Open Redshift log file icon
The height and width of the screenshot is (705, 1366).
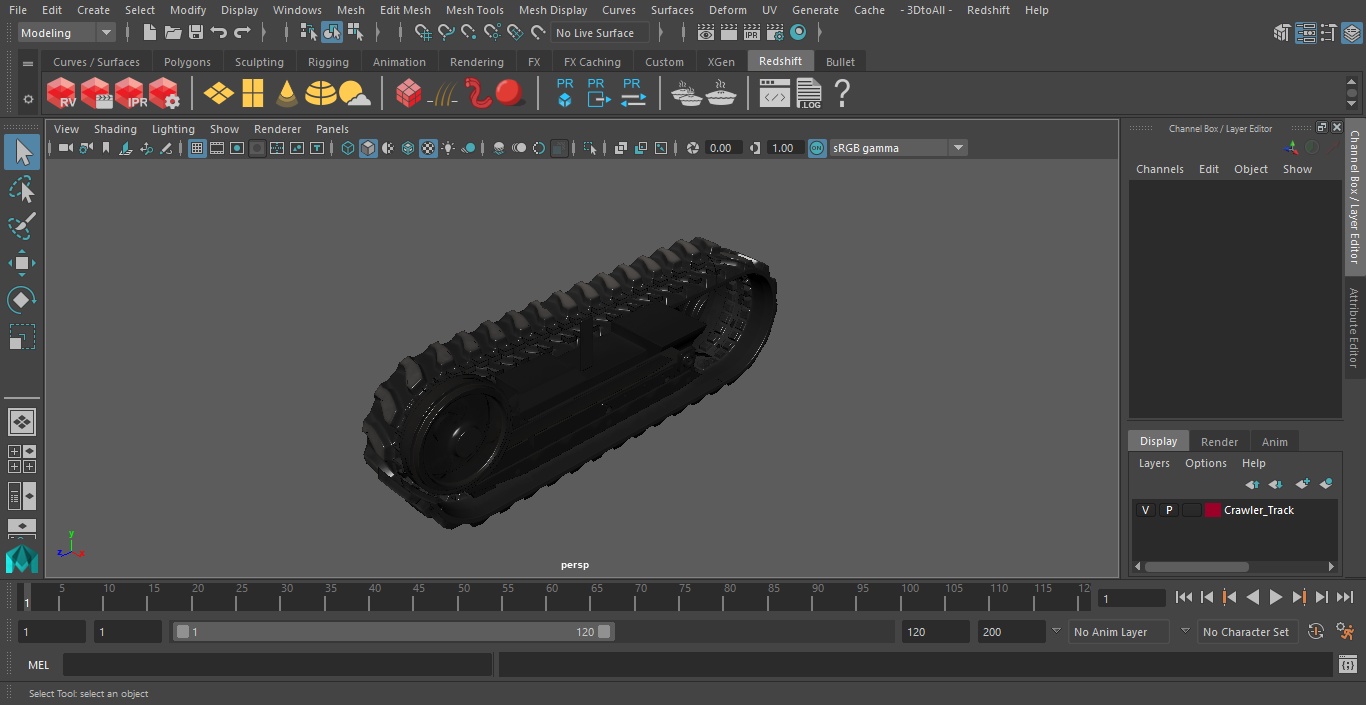click(x=808, y=93)
